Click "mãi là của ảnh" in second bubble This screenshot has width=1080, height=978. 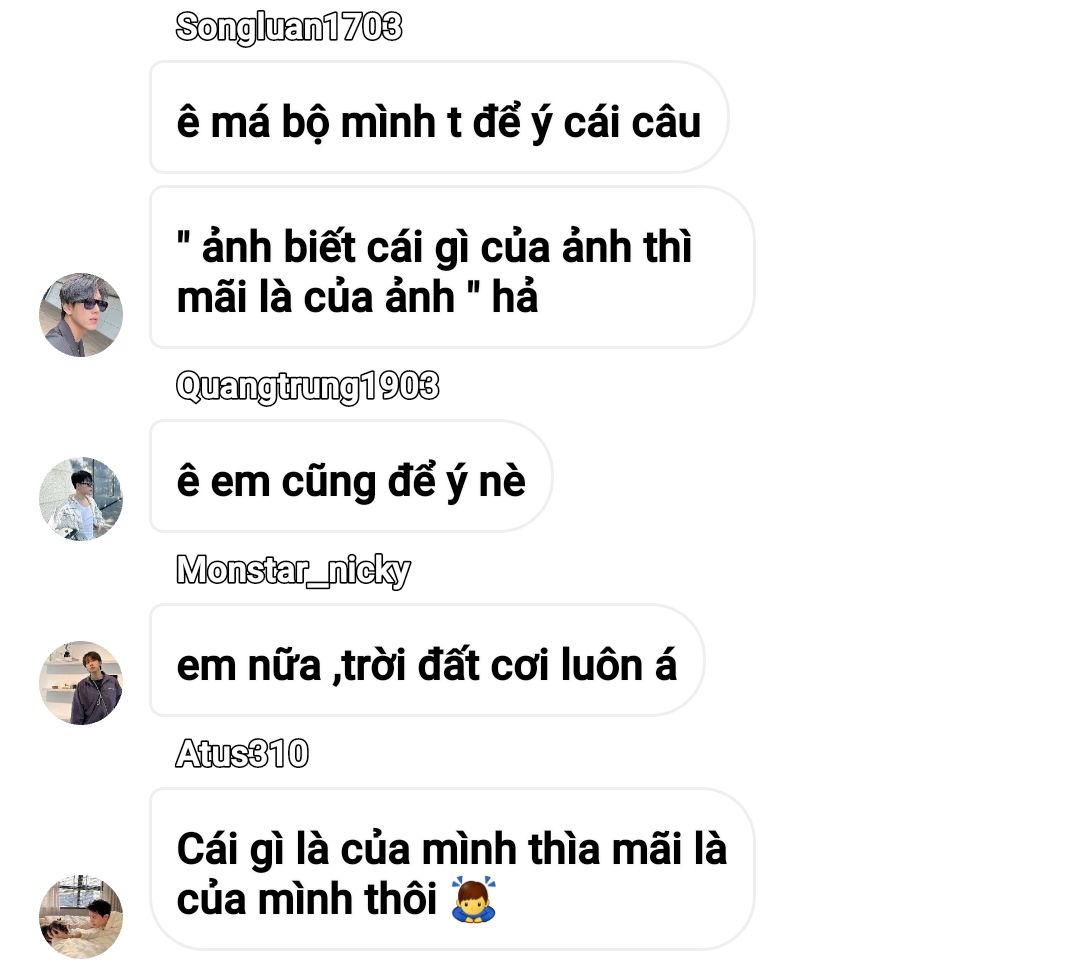(315, 298)
